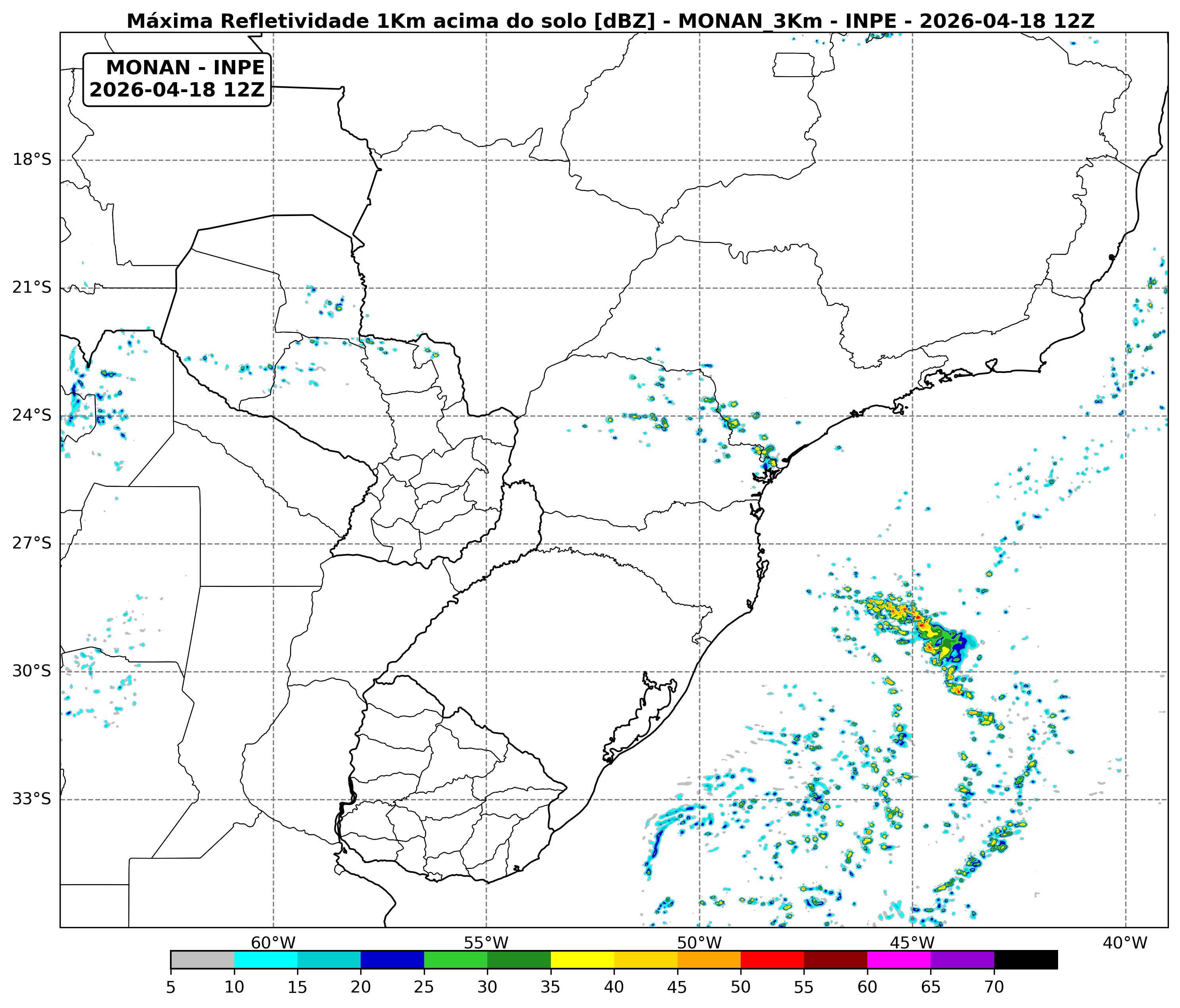Screen dimensions: 1180x1008
Task: Click the dark red 55-60 dBZ segment
Action: point(836,960)
